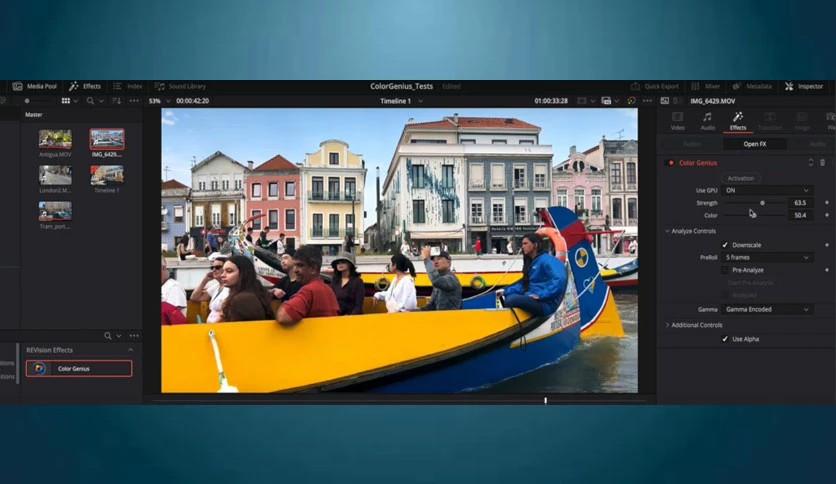Add a keyframe for Strength parameter
The height and width of the screenshot is (484, 836).
tap(827, 203)
